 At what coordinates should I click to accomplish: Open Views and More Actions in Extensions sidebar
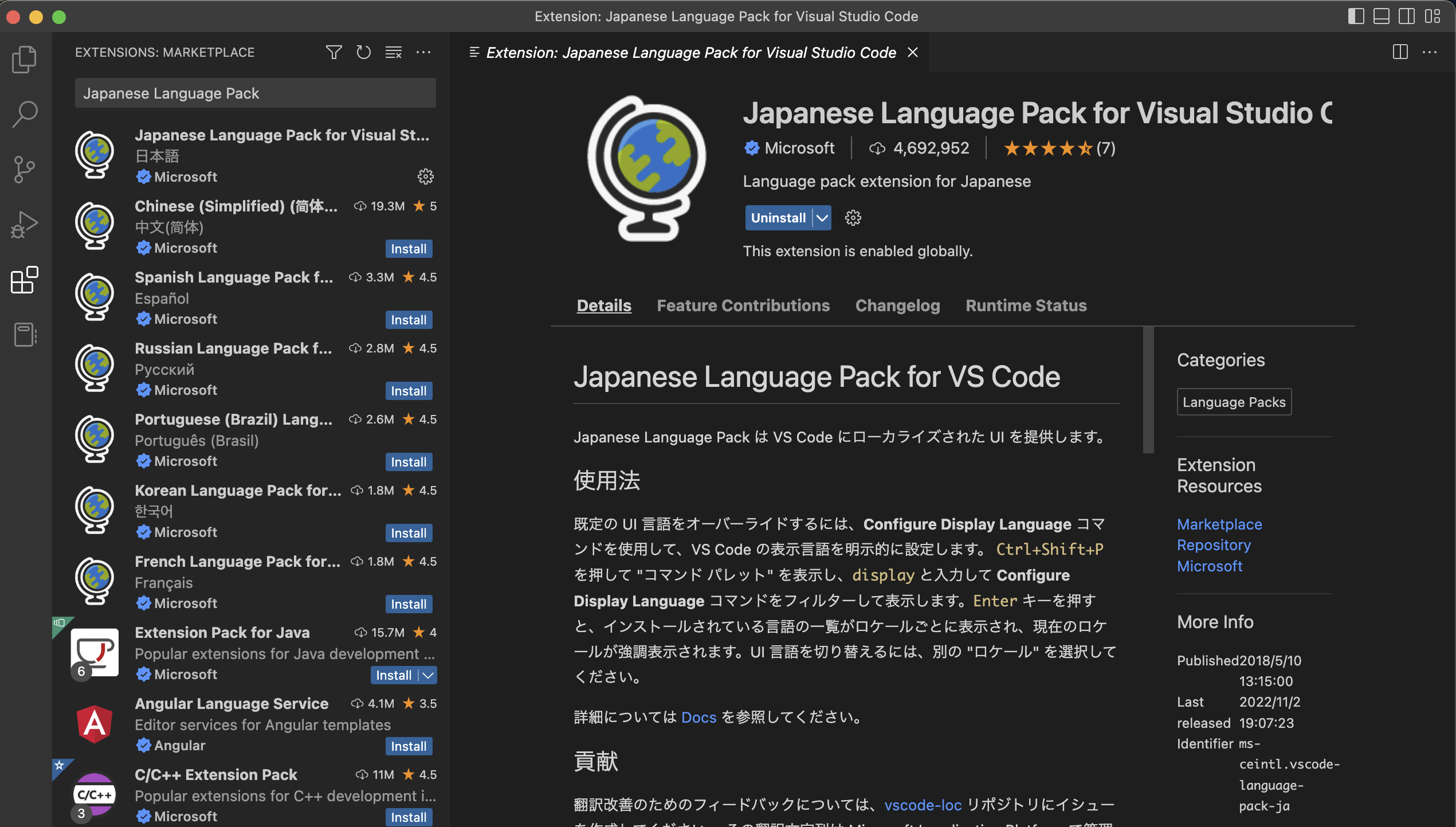click(423, 52)
